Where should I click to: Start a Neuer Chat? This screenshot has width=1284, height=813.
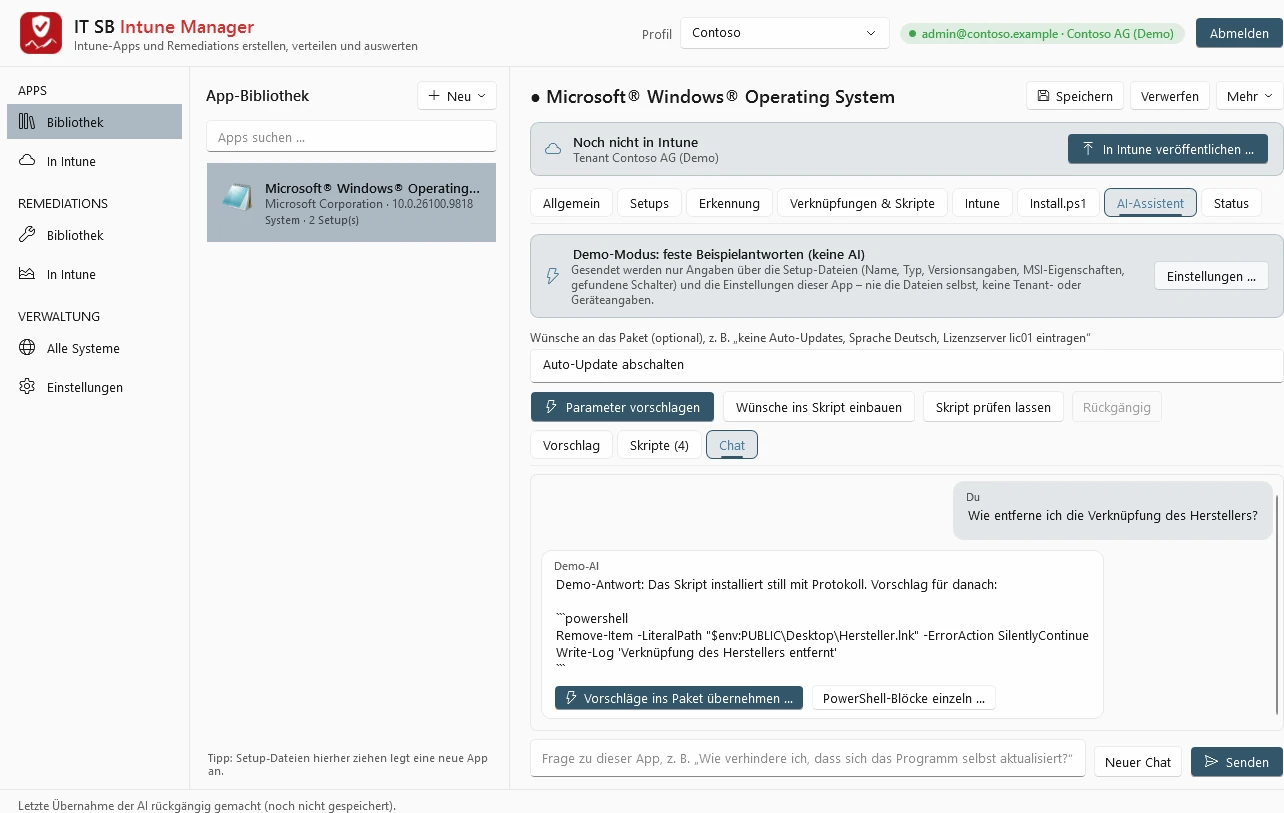click(1138, 762)
